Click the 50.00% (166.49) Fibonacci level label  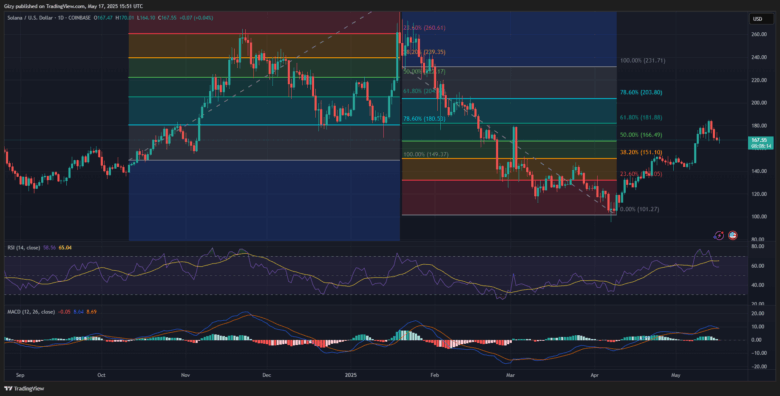pyautogui.click(x=642, y=135)
